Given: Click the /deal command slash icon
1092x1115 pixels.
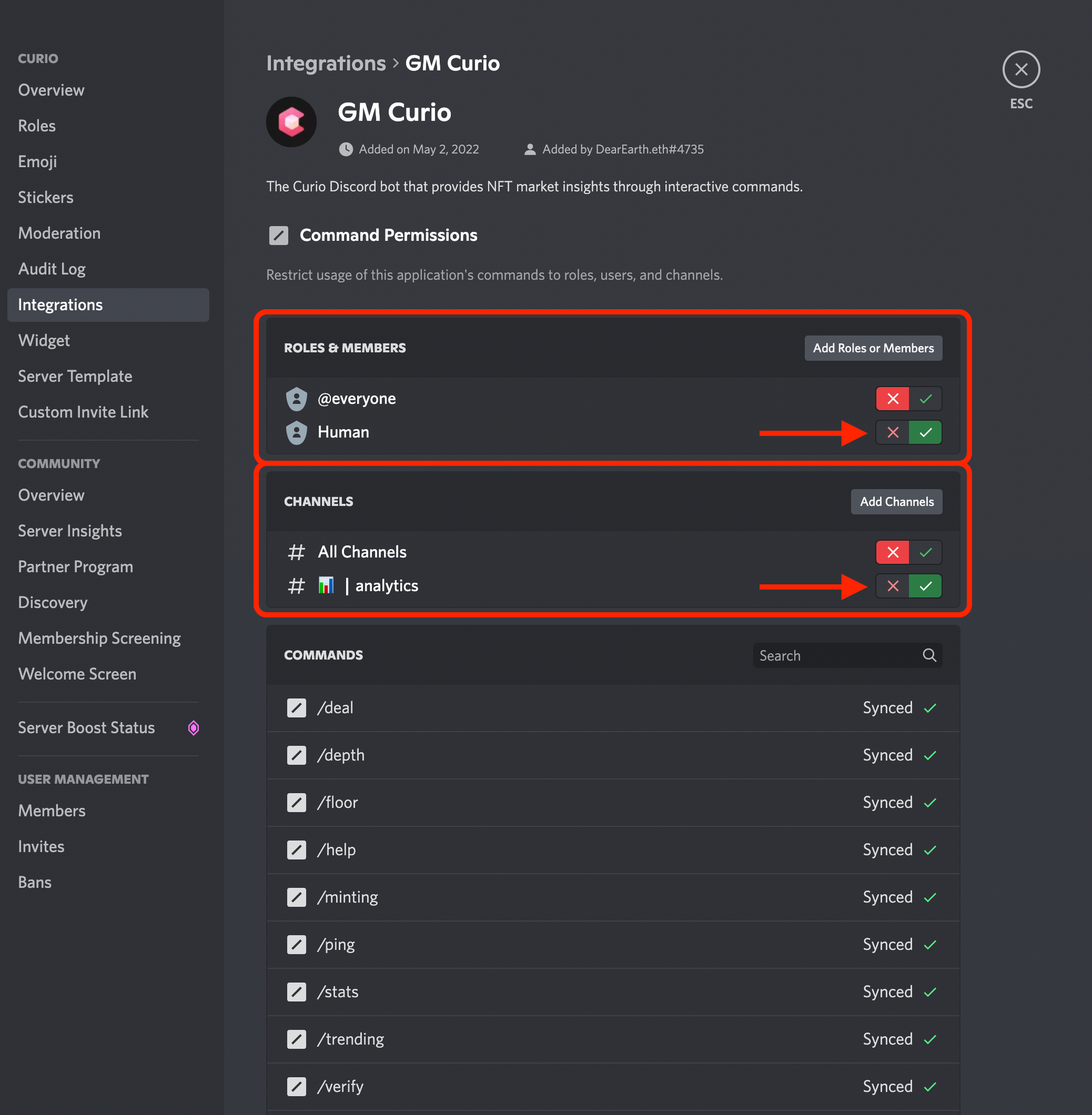Looking at the screenshot, I should [296, 708].
